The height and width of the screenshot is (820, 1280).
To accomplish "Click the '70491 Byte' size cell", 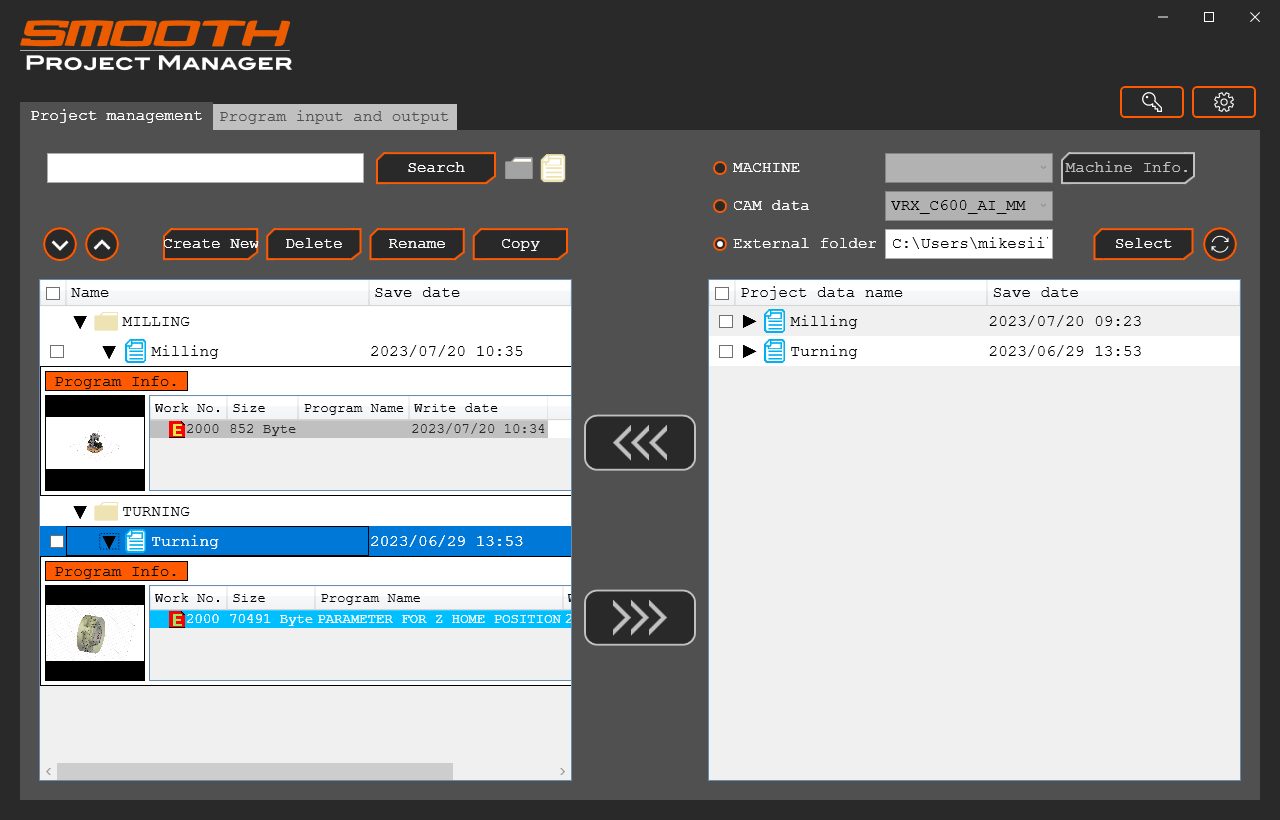I will click(271, 620).
